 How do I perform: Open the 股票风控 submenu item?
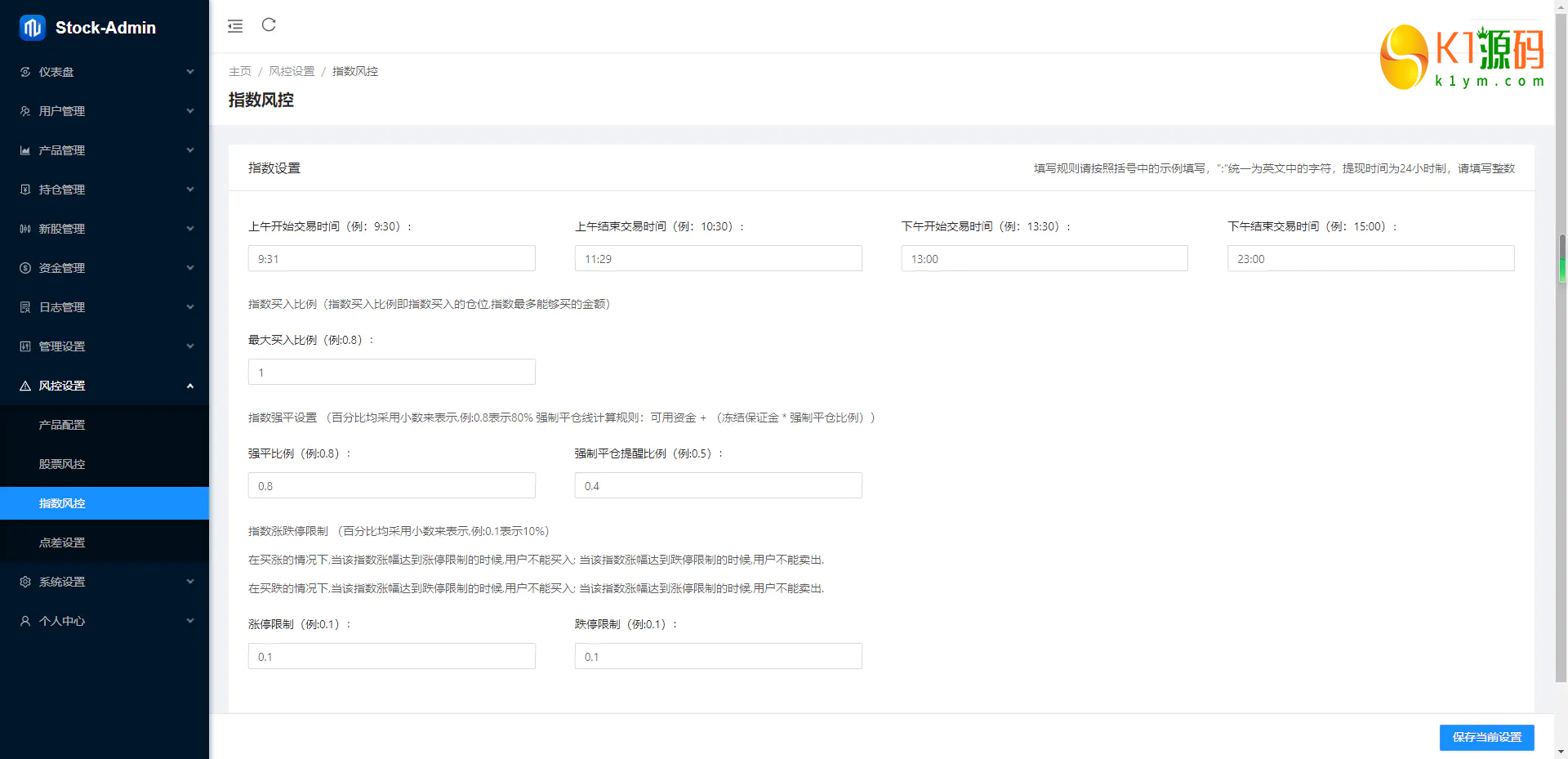click(105, 464)
